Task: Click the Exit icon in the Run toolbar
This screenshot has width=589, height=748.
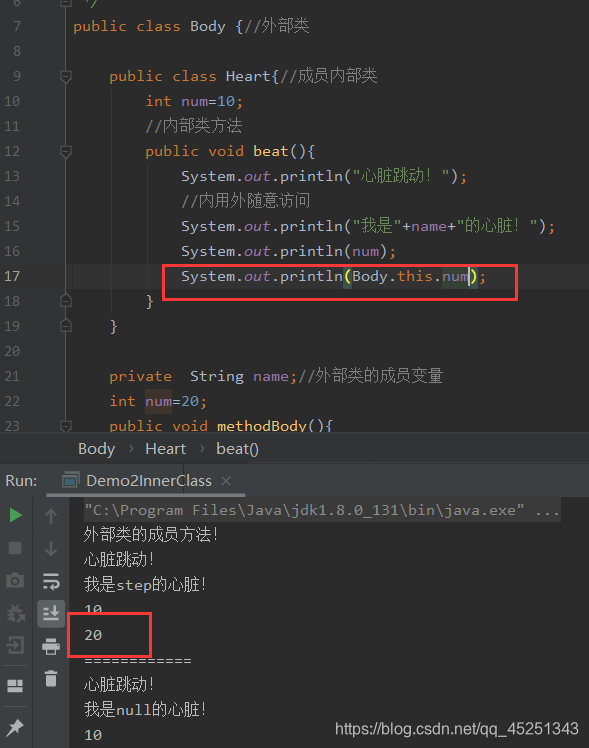Action: coord(15,645)
